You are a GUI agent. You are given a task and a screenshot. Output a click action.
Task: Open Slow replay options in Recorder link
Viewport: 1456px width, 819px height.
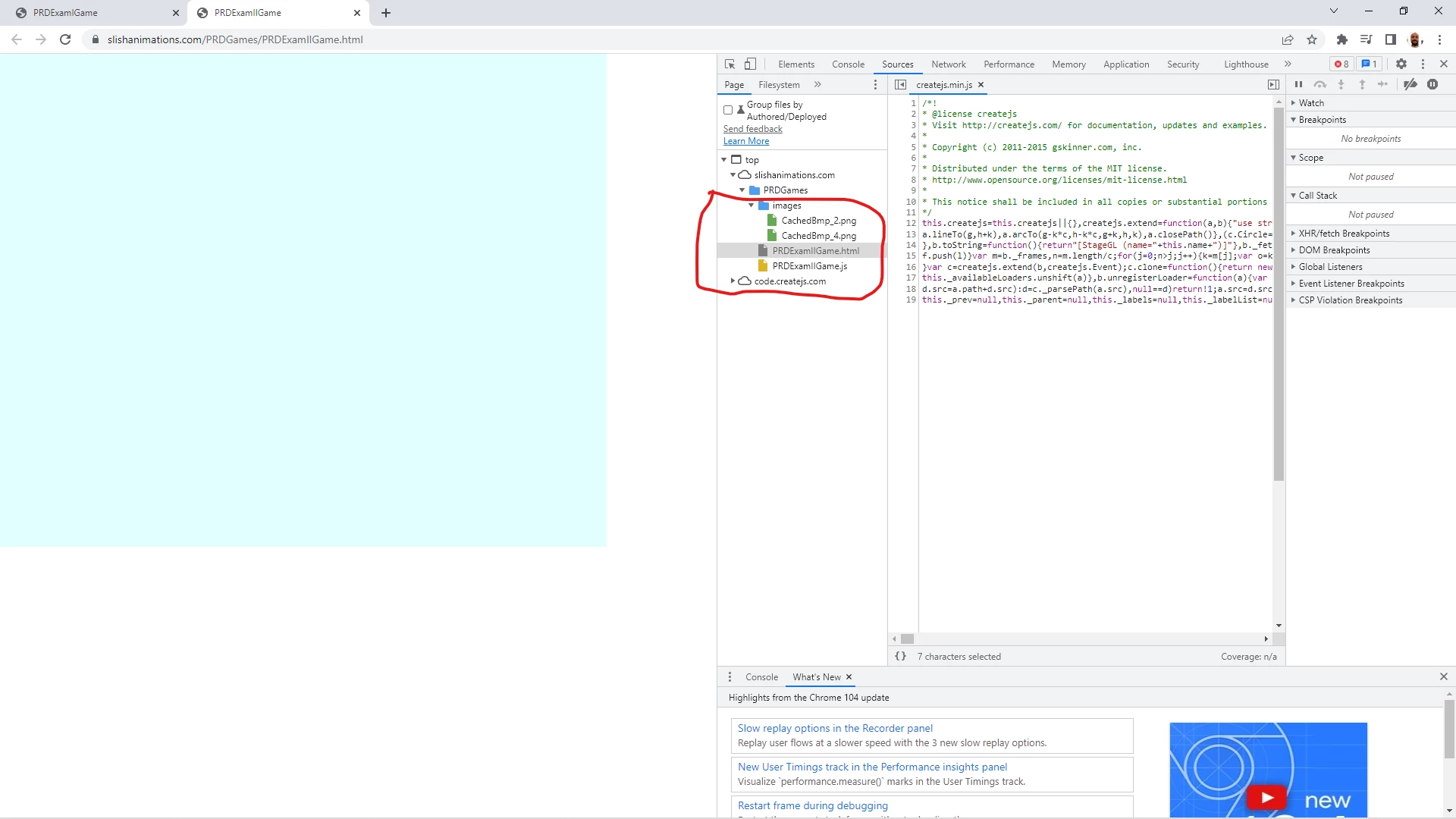coord(835,728)
